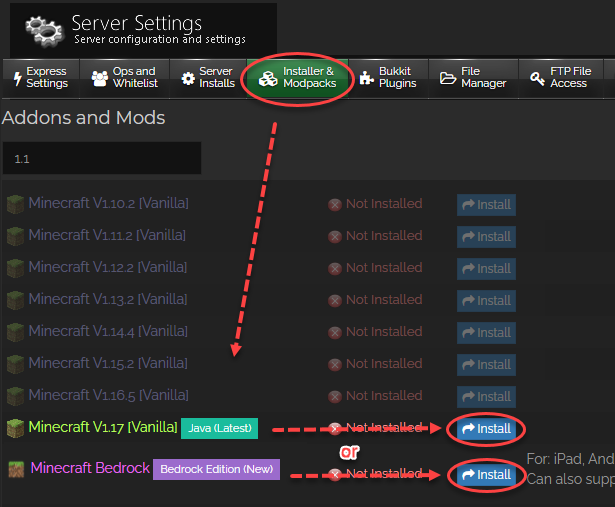Install Minecraft V1.17 Vanilla Java
The height and width of the screenshot is (507, 615).
pos(486,429)
